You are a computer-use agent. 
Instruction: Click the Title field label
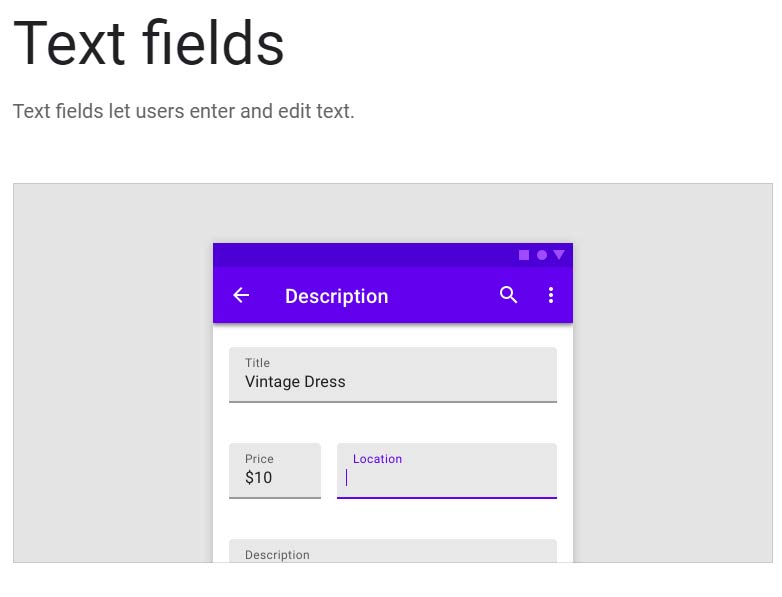tap(257, 363)
